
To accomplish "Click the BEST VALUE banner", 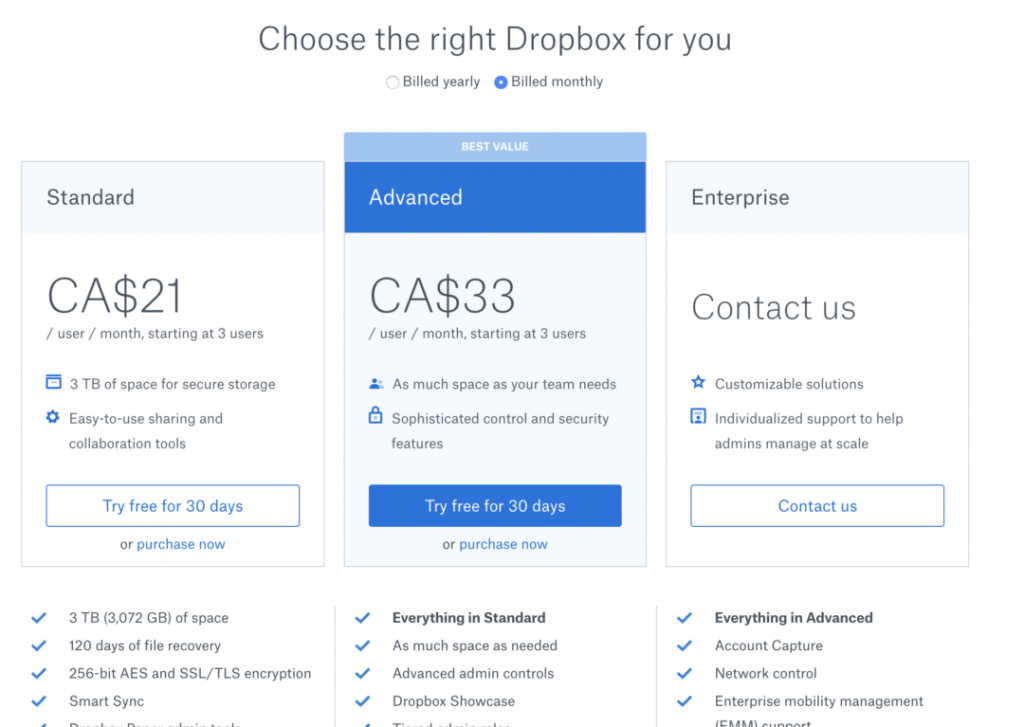I will tap(495, 147).
